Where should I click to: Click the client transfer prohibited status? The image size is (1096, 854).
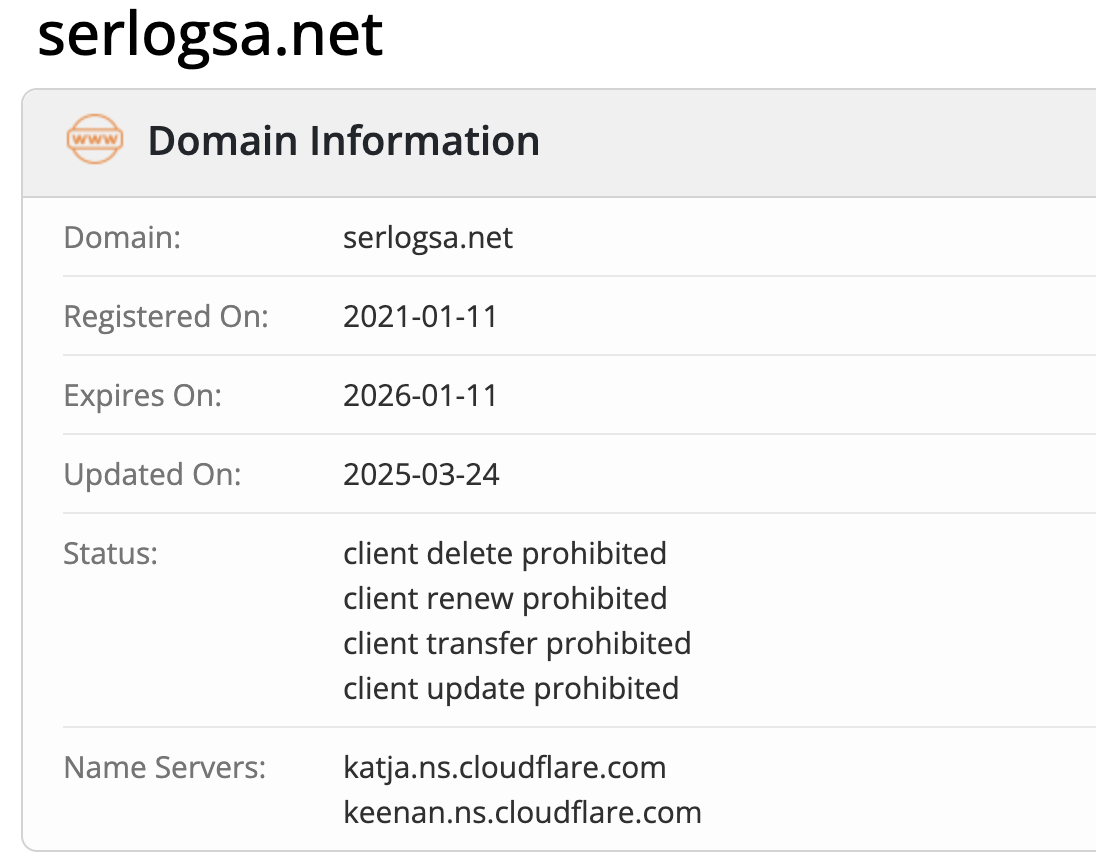tap(517, 644)
